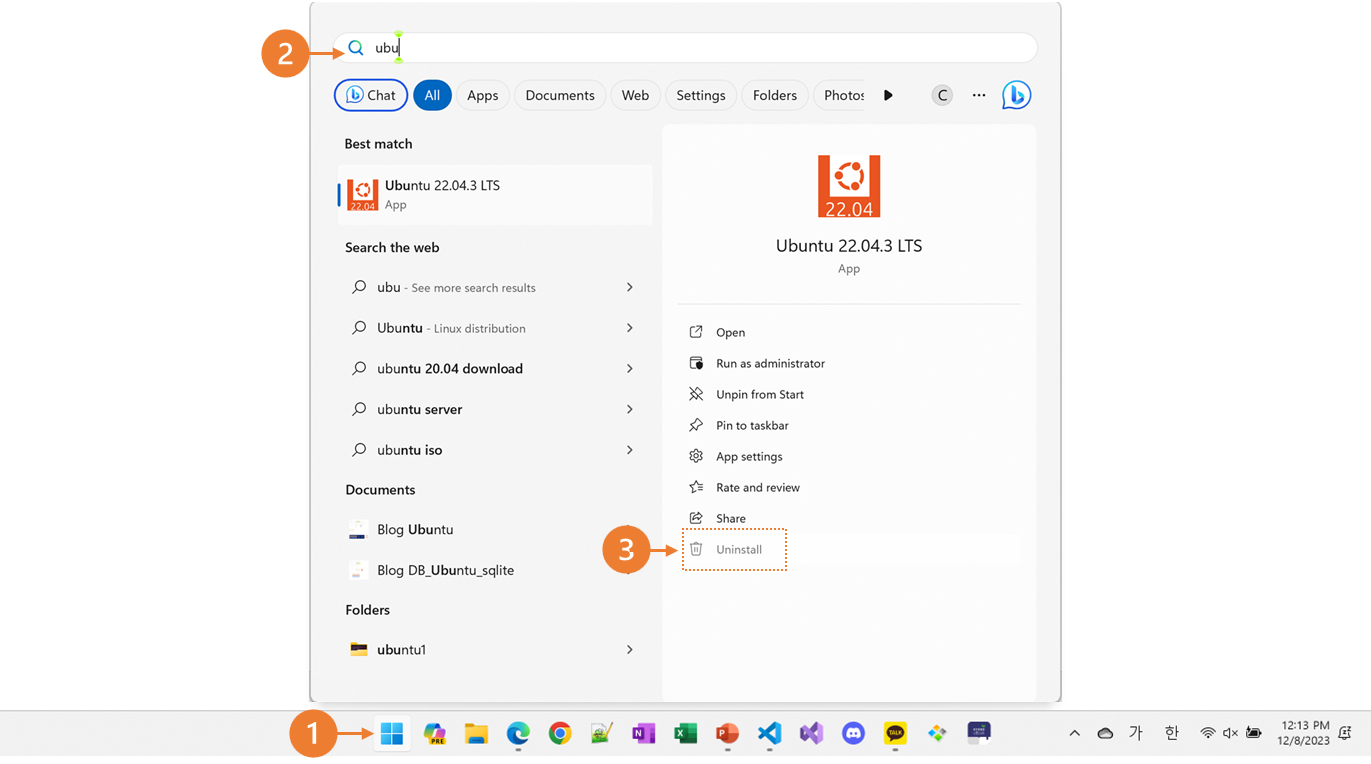
Task: Click the C user account avatar
Action: 942,95
